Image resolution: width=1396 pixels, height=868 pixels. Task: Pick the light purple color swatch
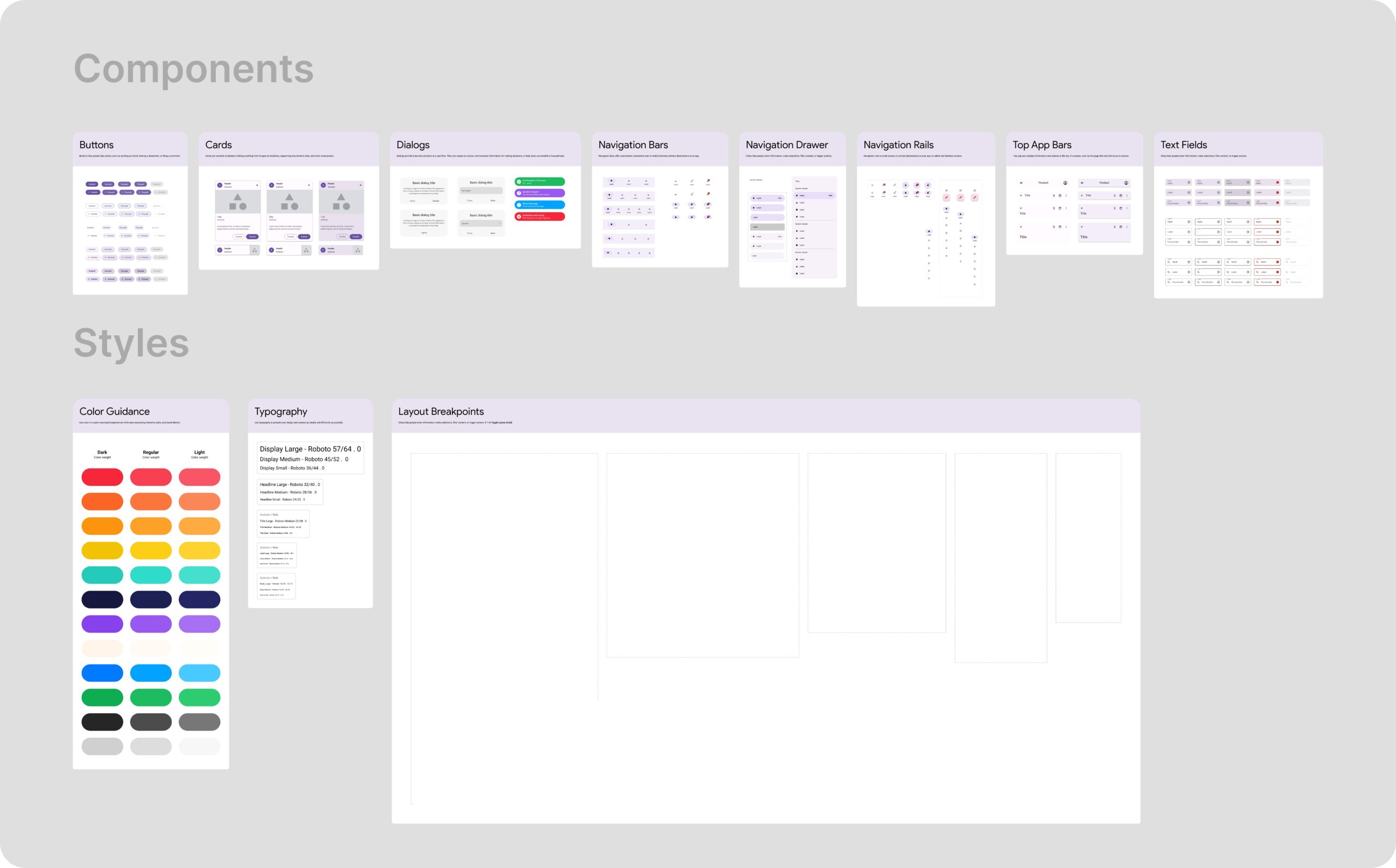[x=199, y=623]
